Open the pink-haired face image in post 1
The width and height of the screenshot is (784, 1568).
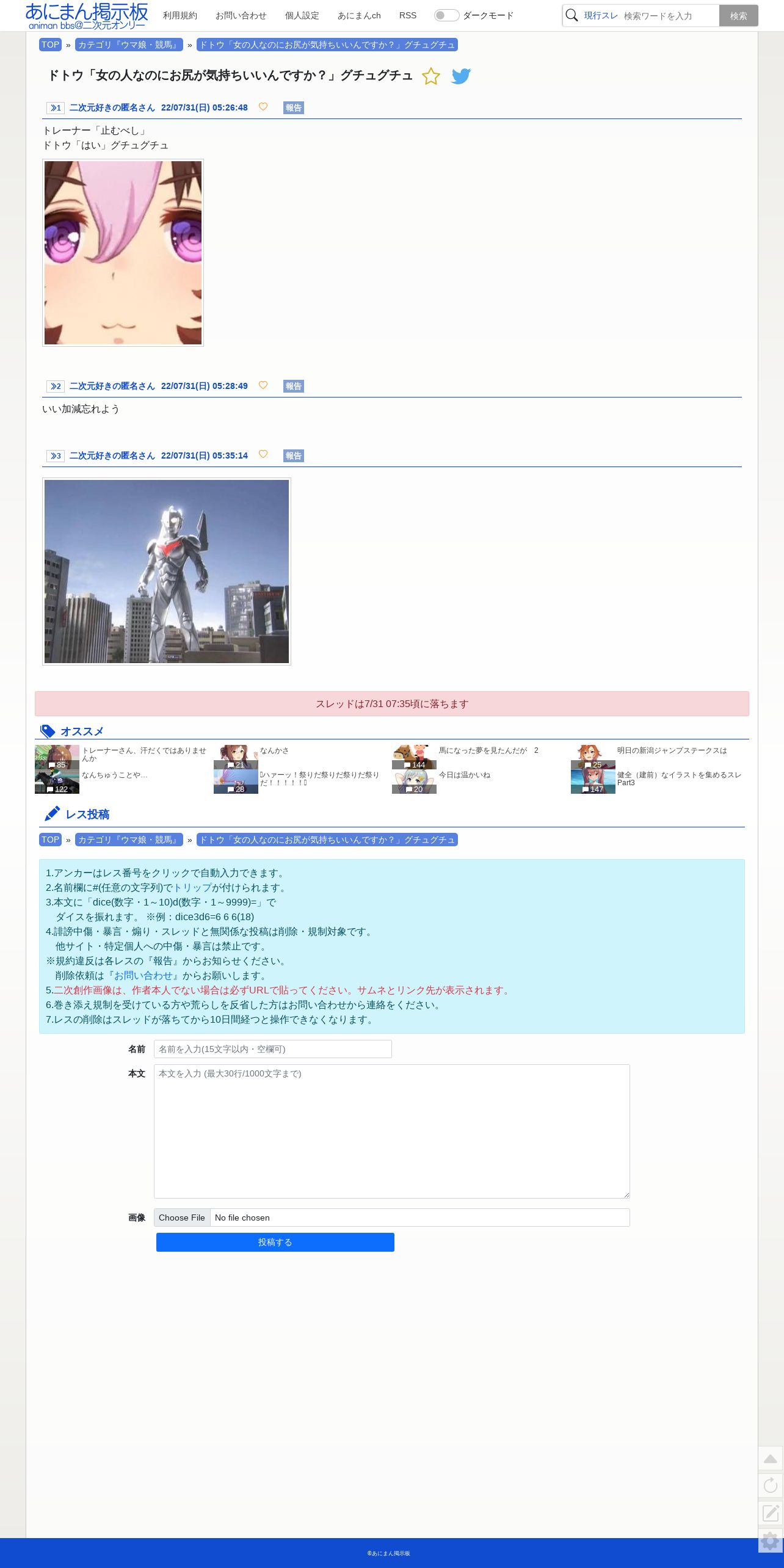(123, 253)
